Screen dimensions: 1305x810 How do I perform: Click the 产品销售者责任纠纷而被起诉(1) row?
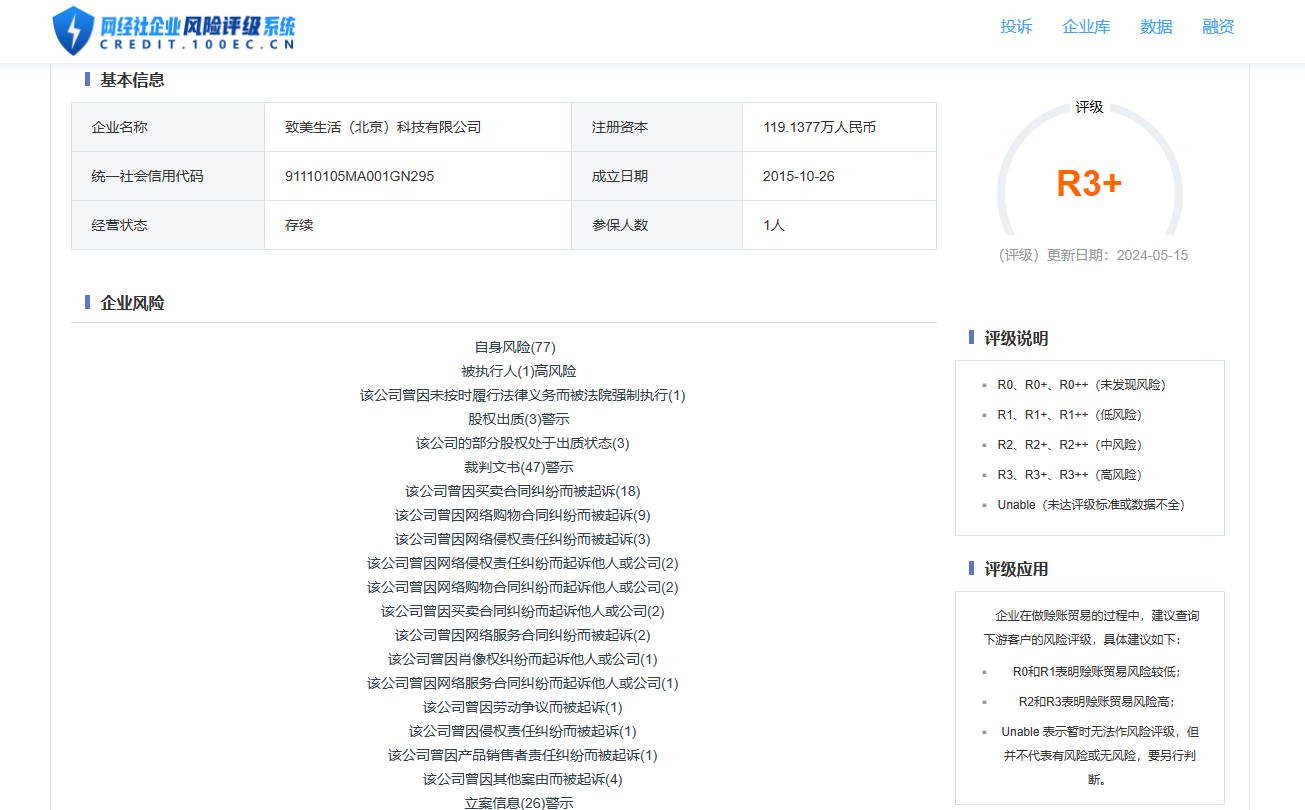tap(523, 755)
